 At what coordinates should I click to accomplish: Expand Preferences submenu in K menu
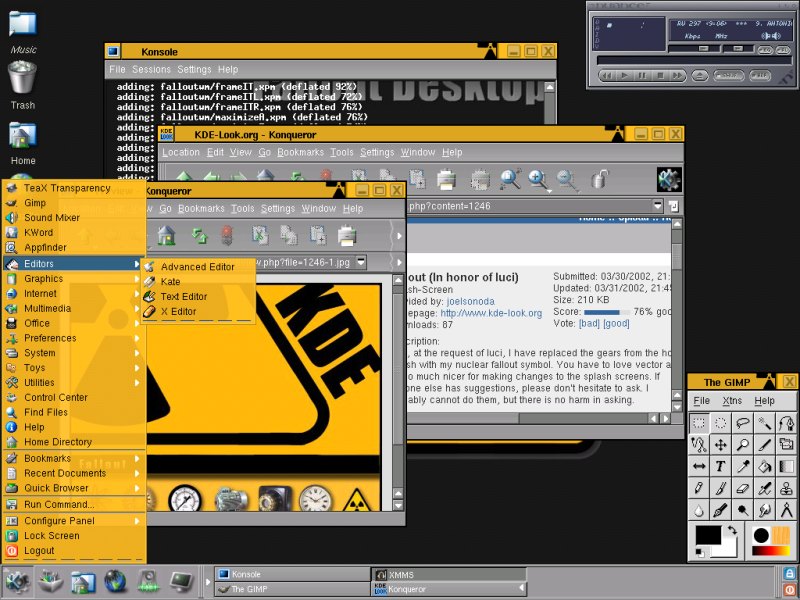click(x=74, y=338)
